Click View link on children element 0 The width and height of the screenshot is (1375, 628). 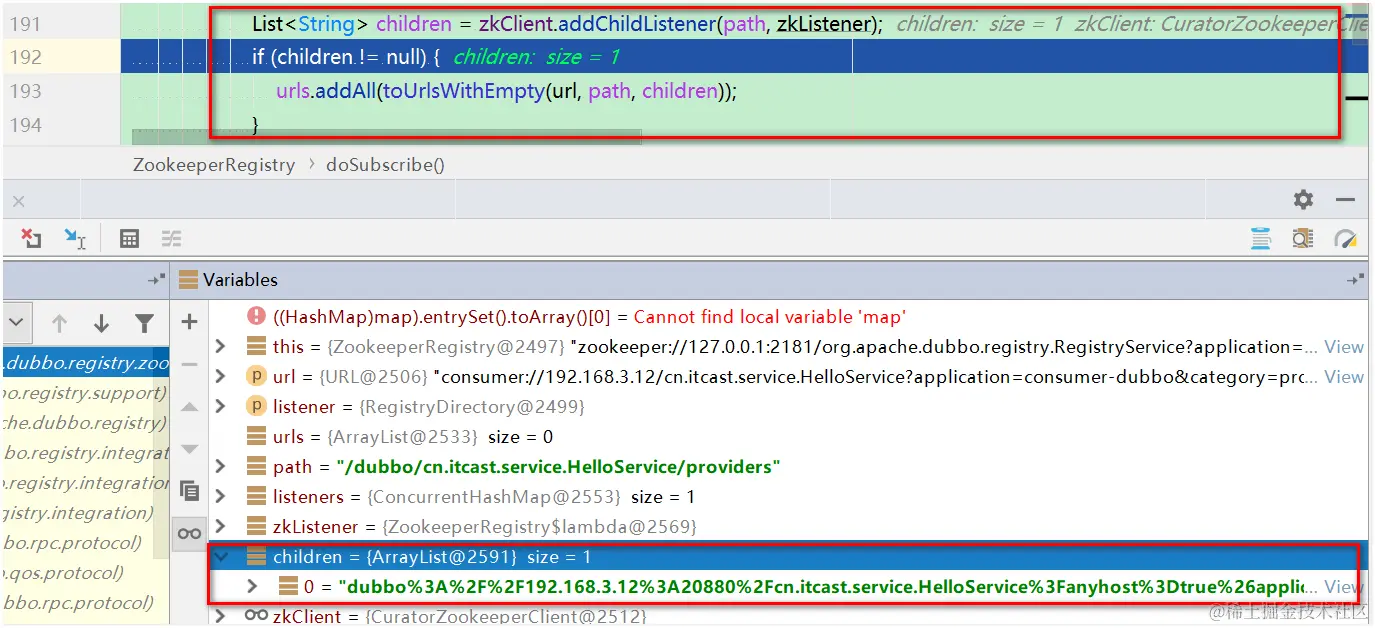(x=1344, y=587)
